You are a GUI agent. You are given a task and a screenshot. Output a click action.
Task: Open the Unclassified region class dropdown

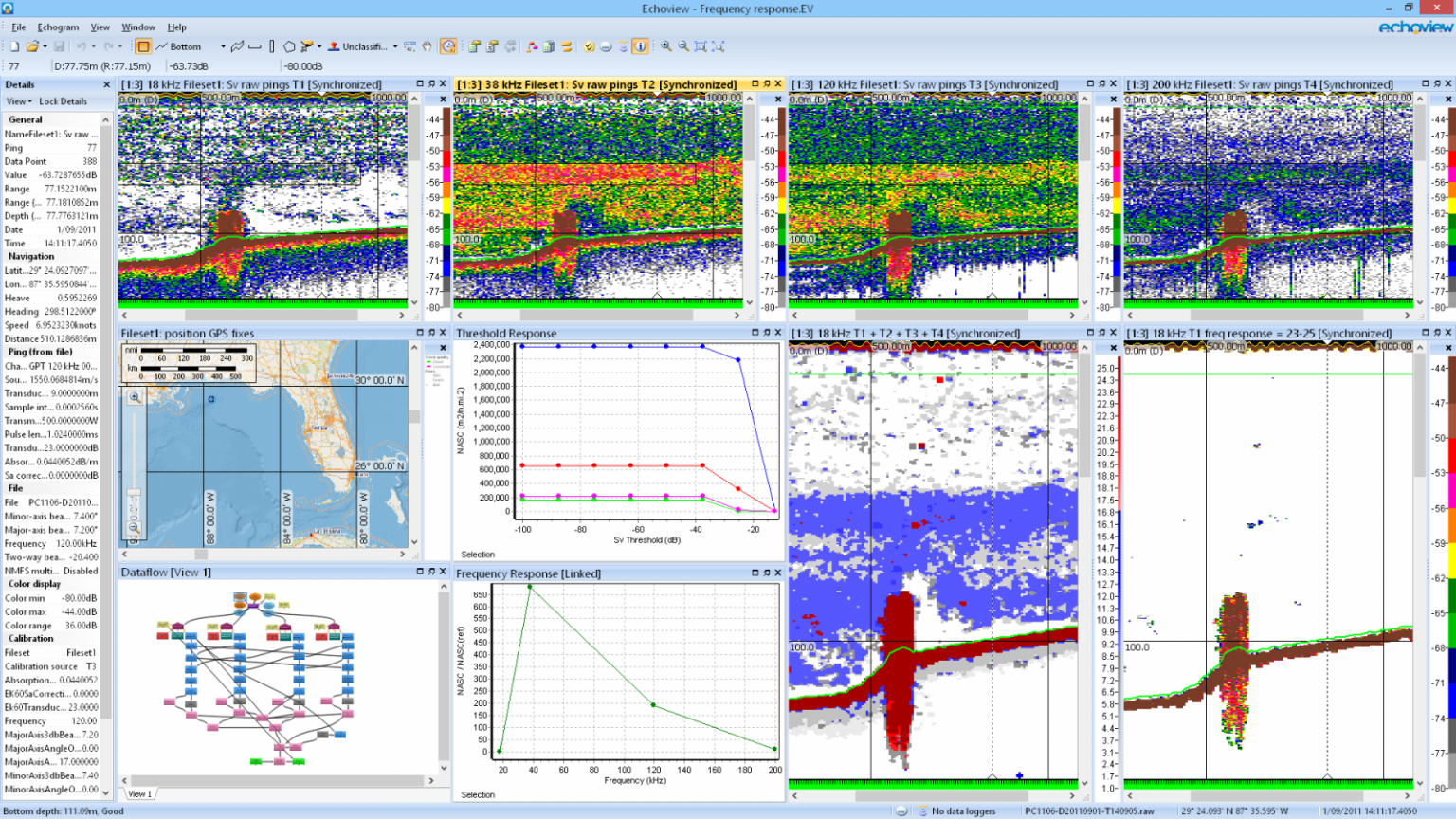[x=395, y=46]
